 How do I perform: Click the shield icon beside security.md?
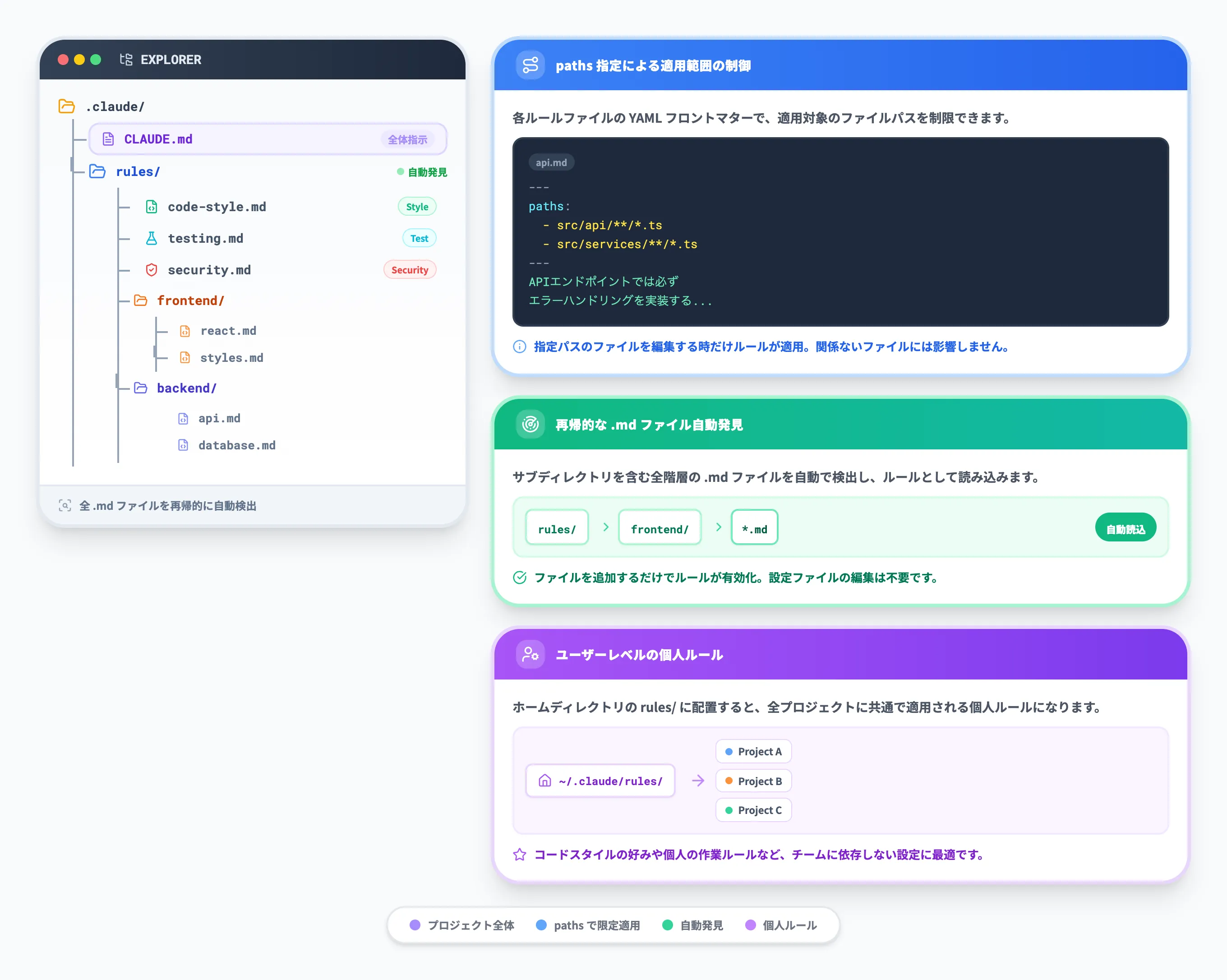(x=152, y=270)
